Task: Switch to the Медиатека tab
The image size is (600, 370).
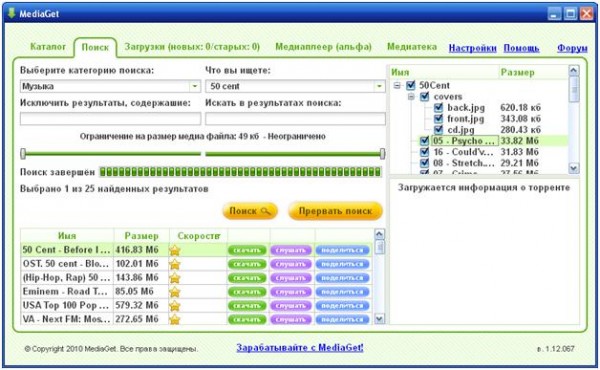Action: [x=412, y=47]
